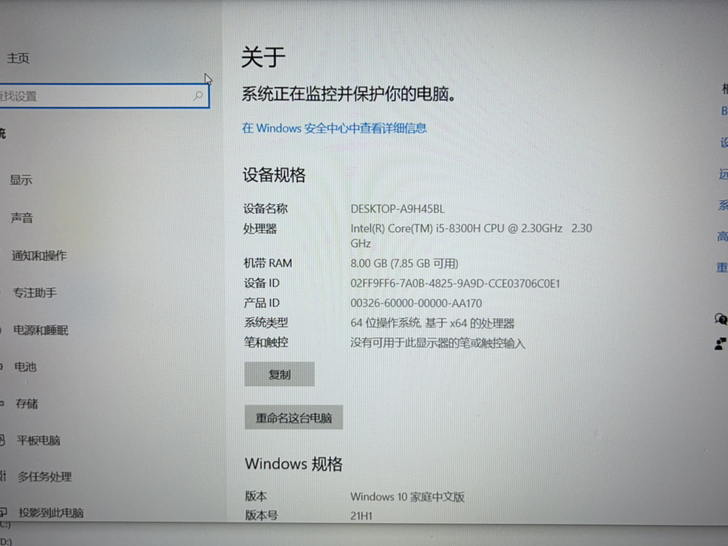The image size is (728, 546).
Task: Select 通知和操作 in the sidebar
Action: click(39, 255)
